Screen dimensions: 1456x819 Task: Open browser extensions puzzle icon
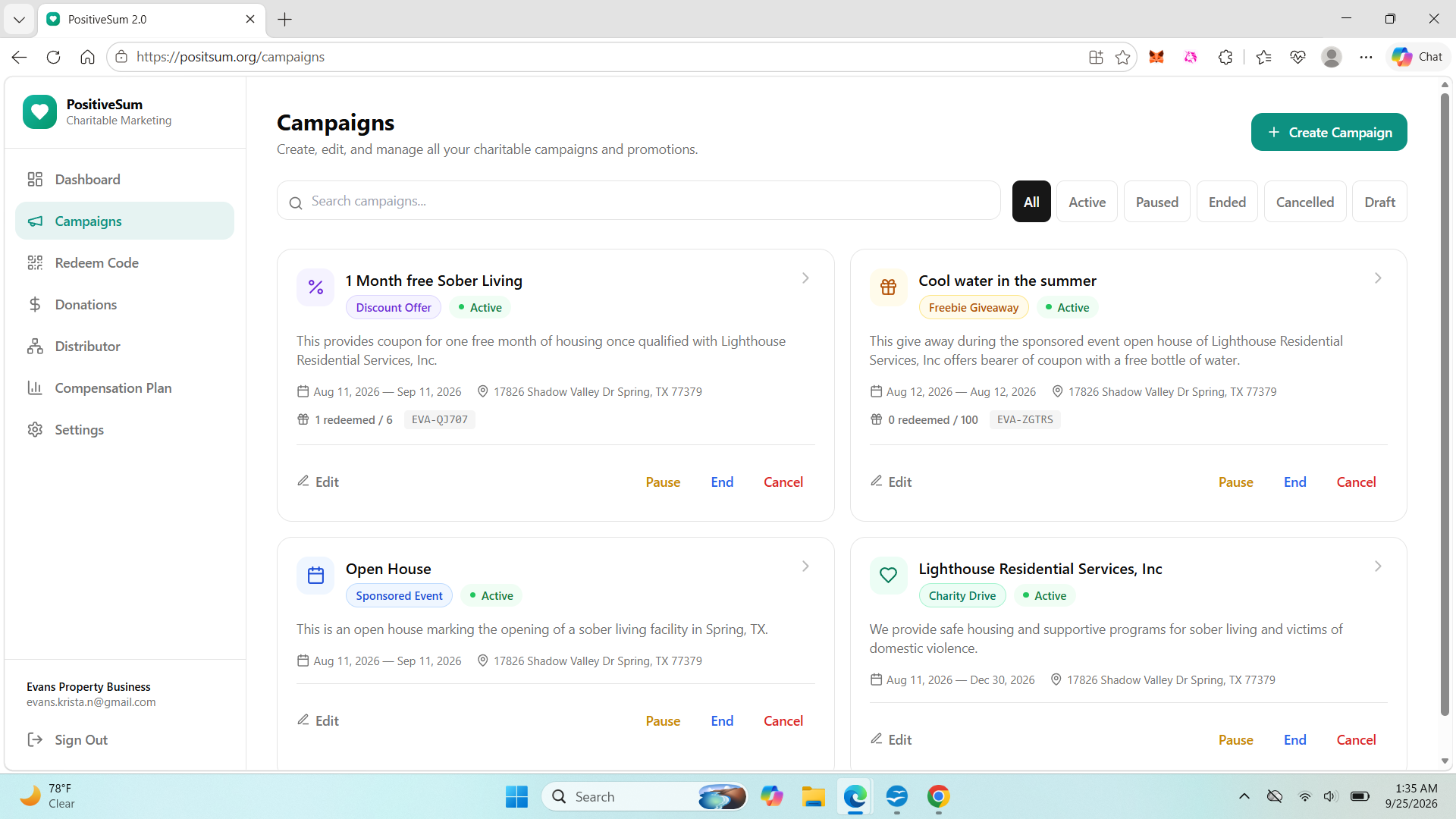1225,57
